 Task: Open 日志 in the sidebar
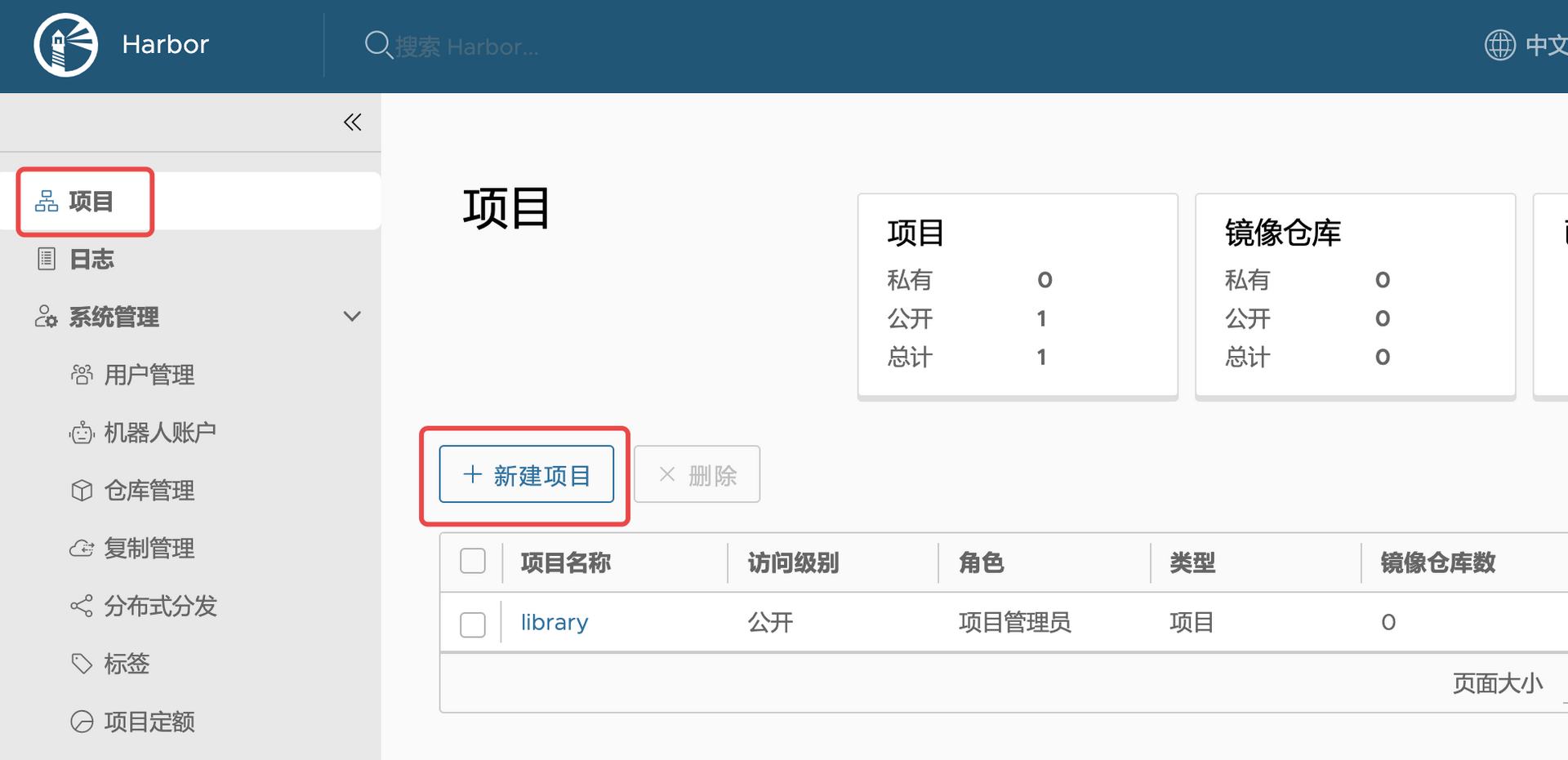pyautogui.click(x=91, y=260)
